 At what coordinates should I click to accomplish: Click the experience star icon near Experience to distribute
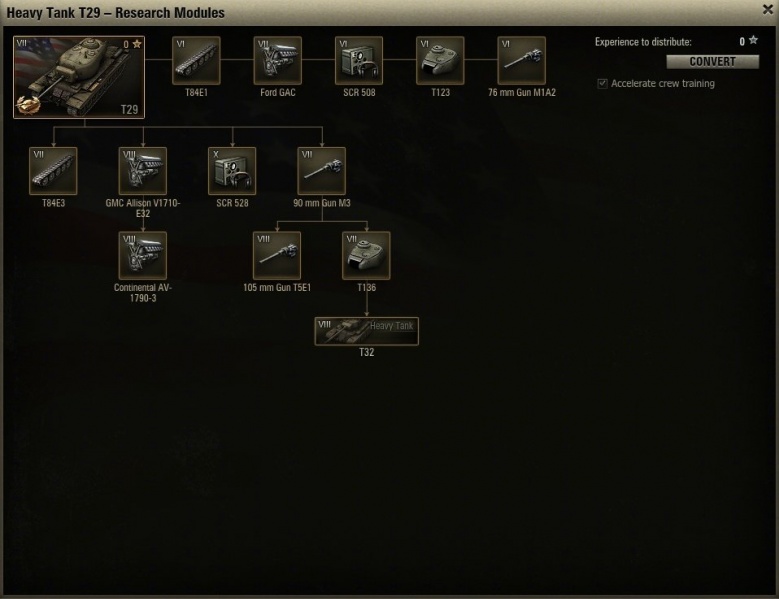pyautogui.click(x=754, y=41)
